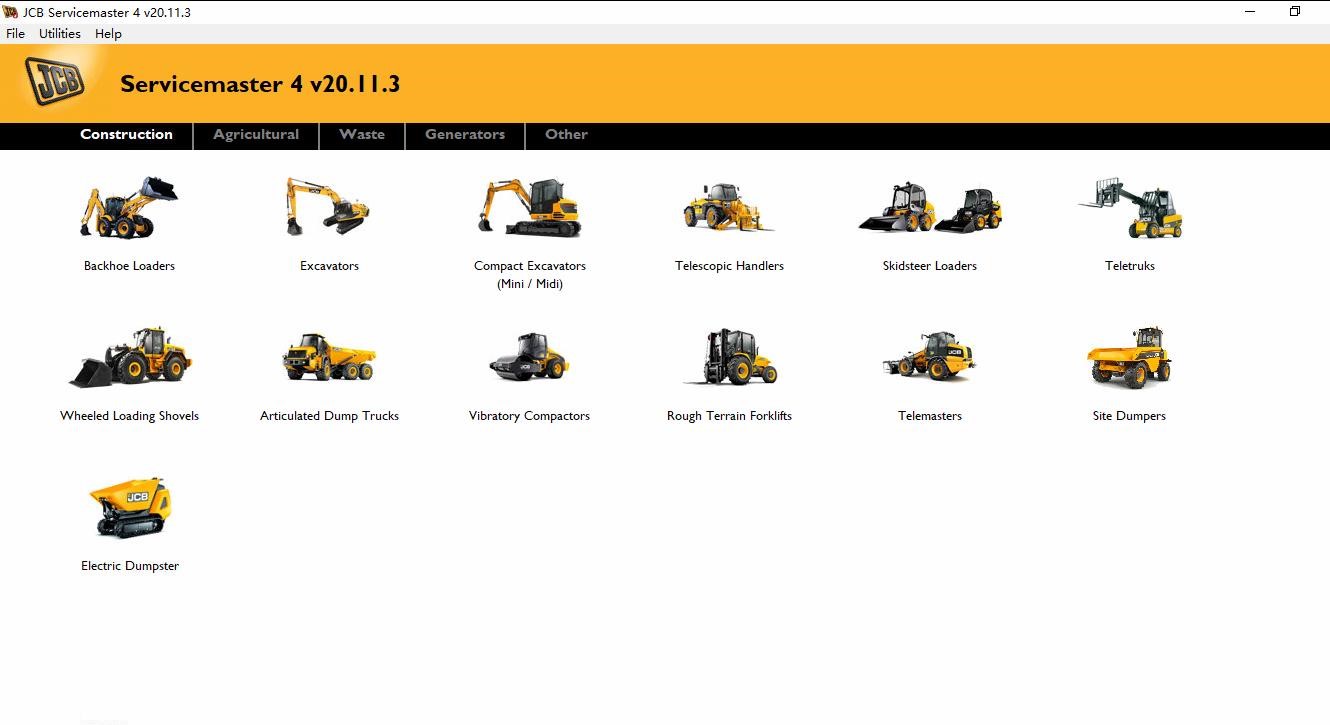1330x725 pixels.
Task: Click the Excavators text label
Action: pyautogui.click(x=329, y=266)
